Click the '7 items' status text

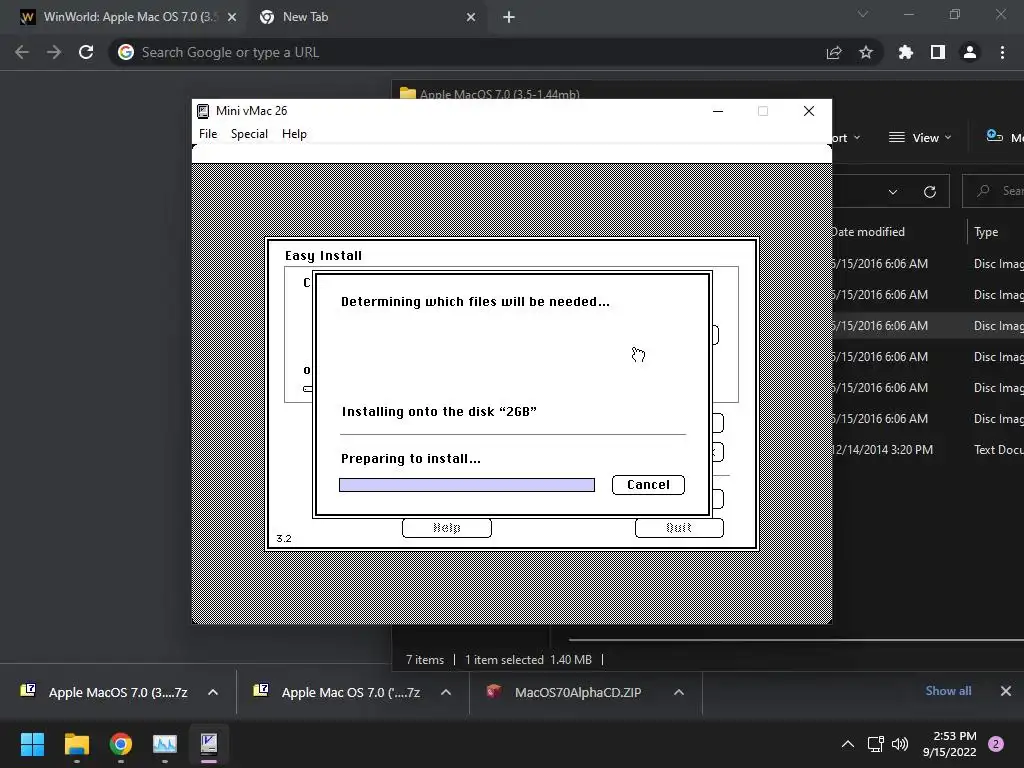pos(424,660)
